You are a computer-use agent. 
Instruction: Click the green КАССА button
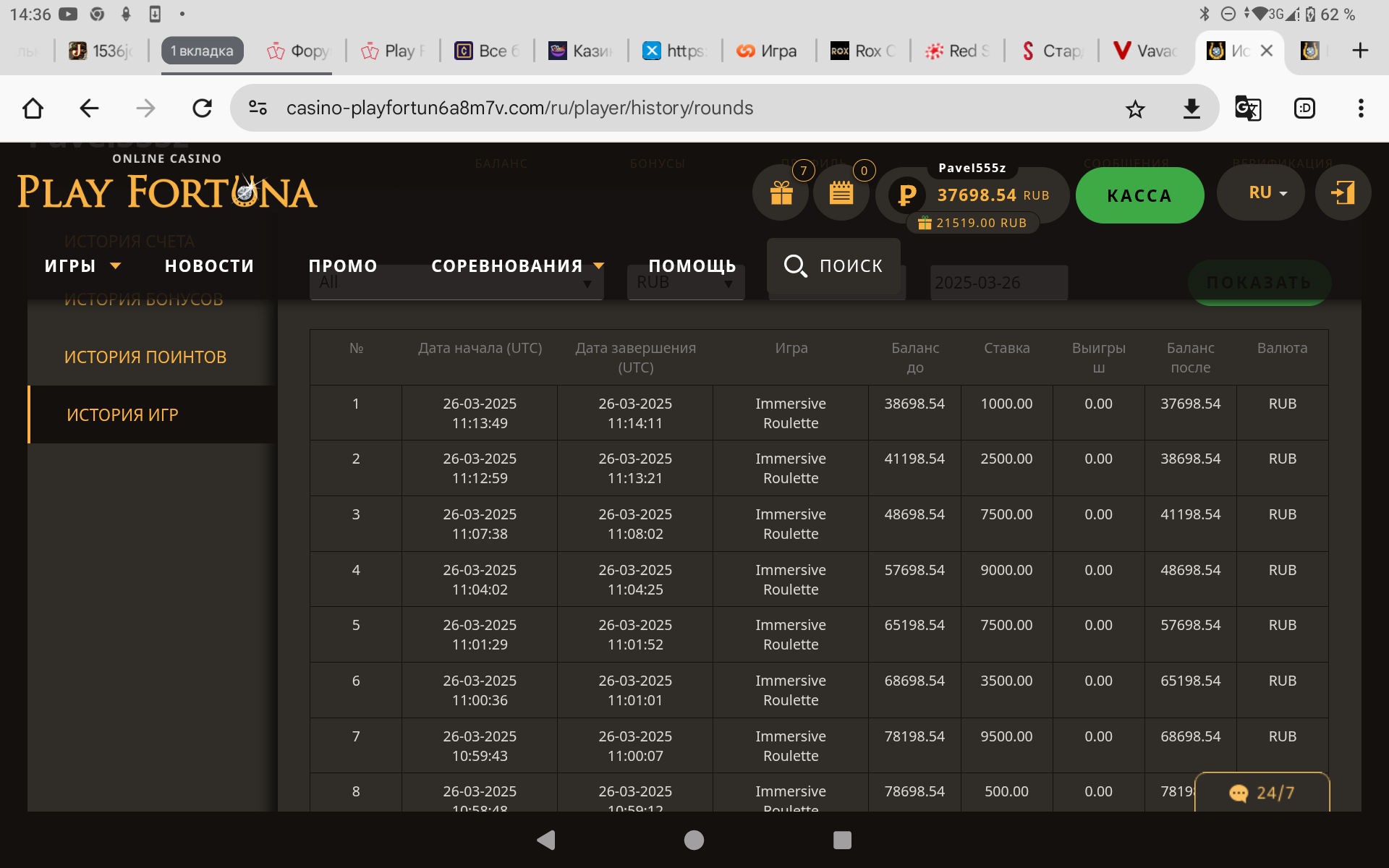click(1139, 195)
